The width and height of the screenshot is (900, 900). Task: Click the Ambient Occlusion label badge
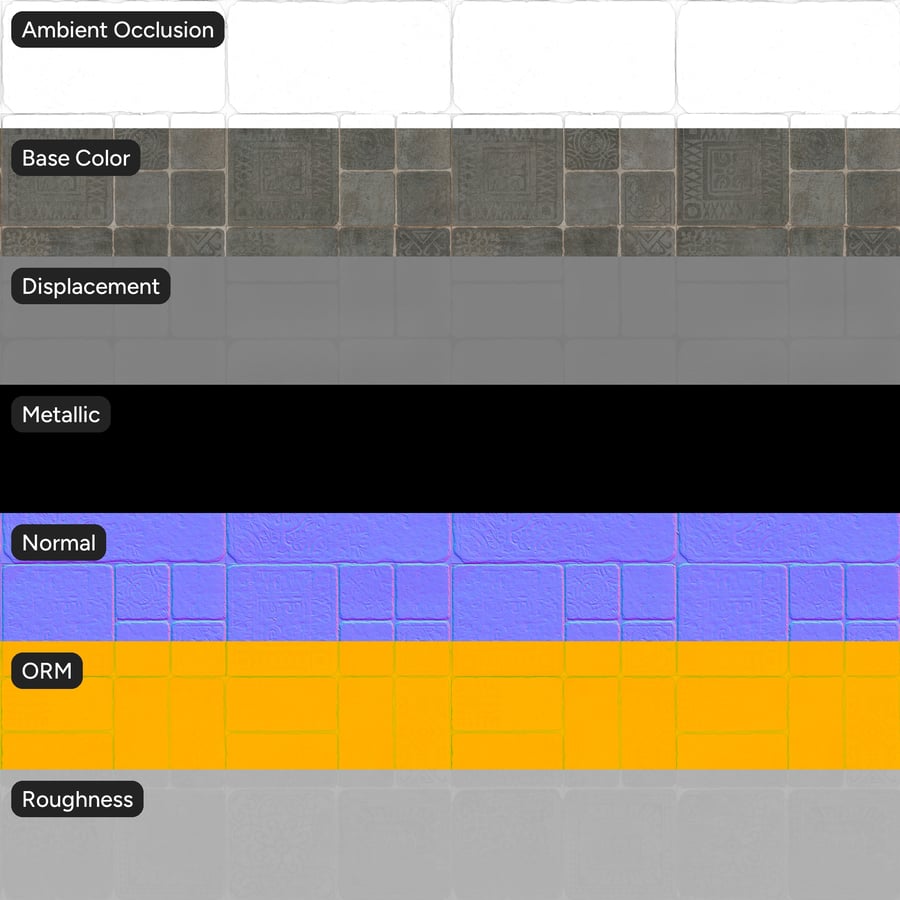click(115, 30)
